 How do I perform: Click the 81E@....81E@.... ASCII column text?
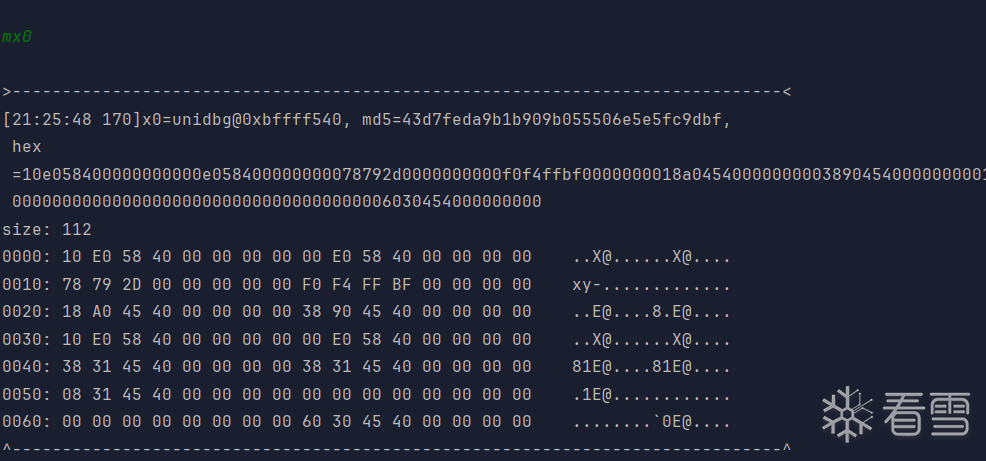tap(651, 366)
